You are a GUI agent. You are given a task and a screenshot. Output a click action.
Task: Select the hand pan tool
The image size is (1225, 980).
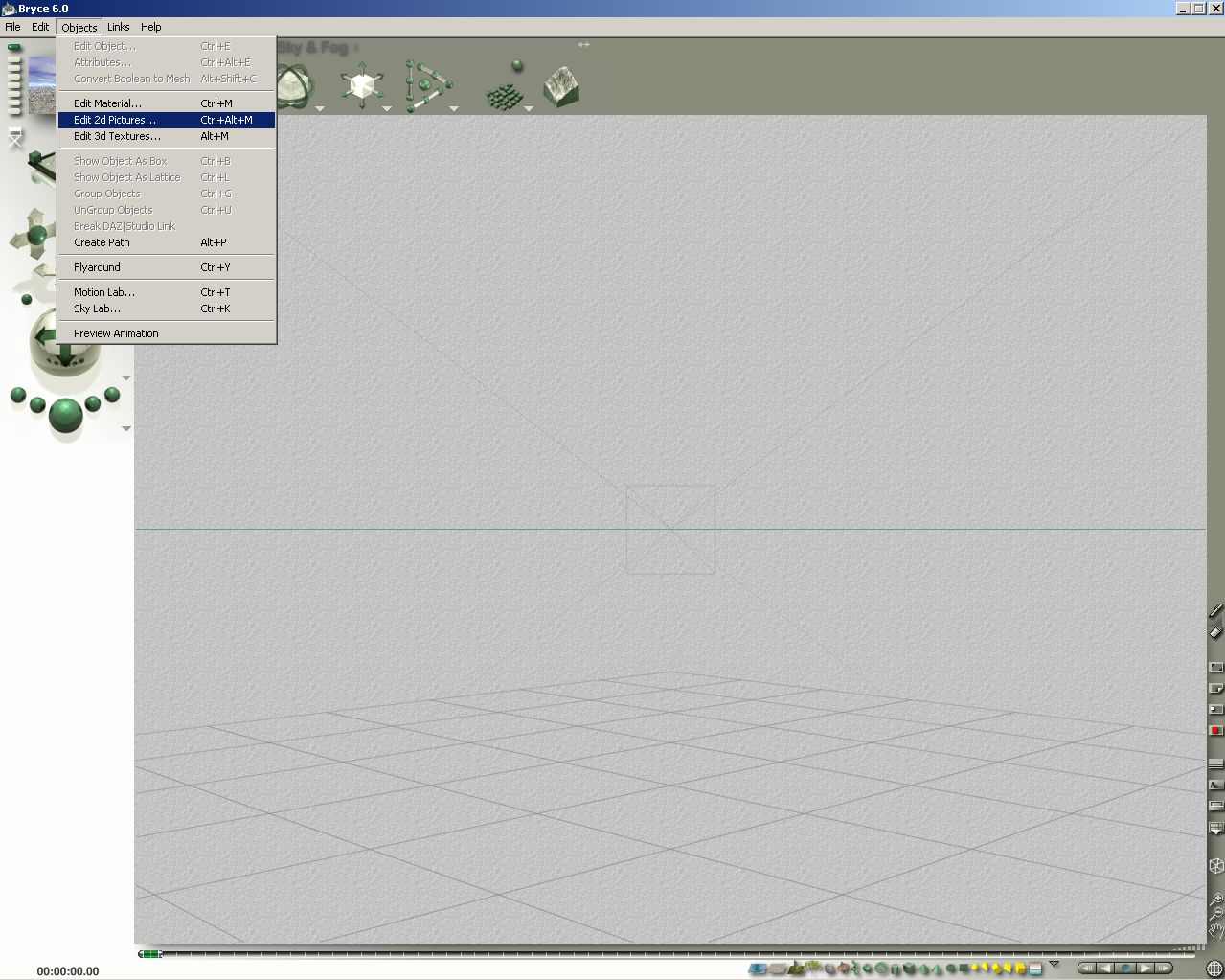[x=1215, y=931]
